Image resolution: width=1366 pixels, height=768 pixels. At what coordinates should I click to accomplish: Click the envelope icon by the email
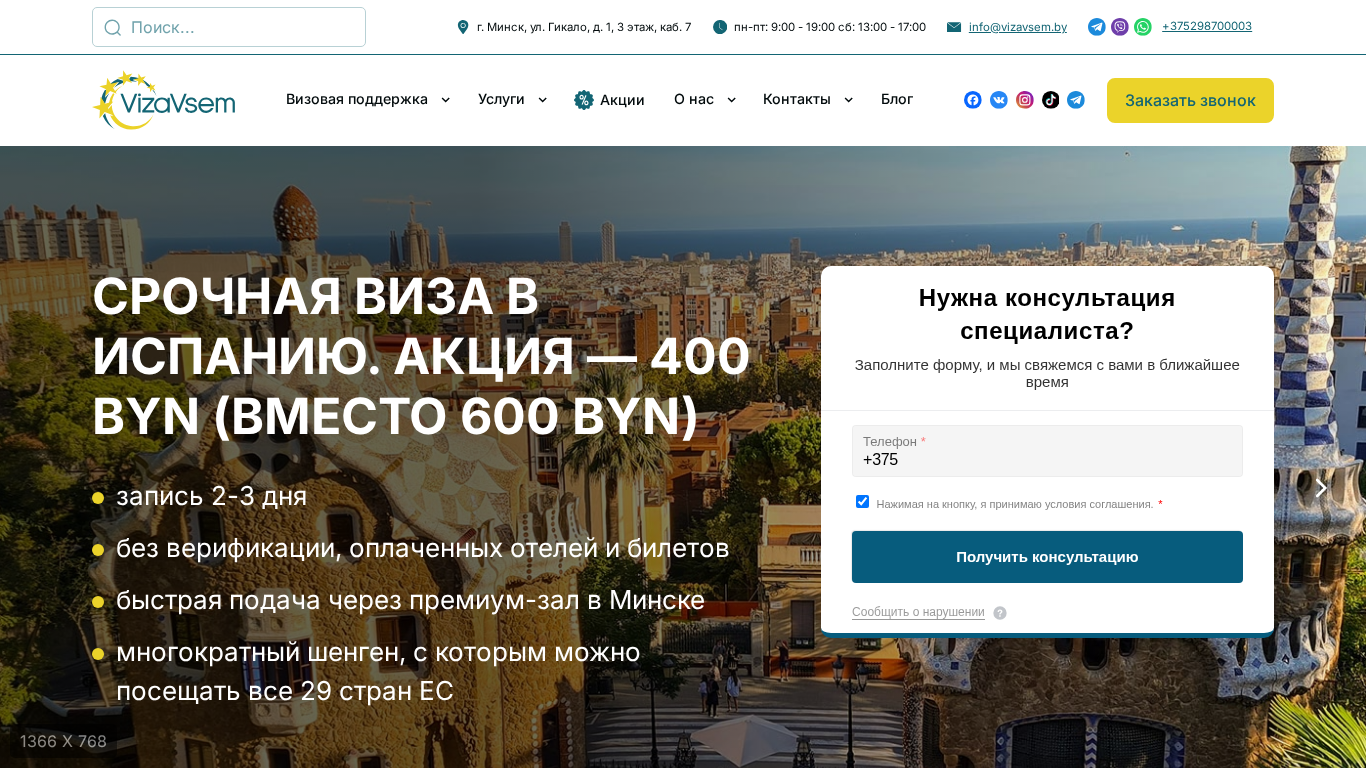(x=954, y=27)
